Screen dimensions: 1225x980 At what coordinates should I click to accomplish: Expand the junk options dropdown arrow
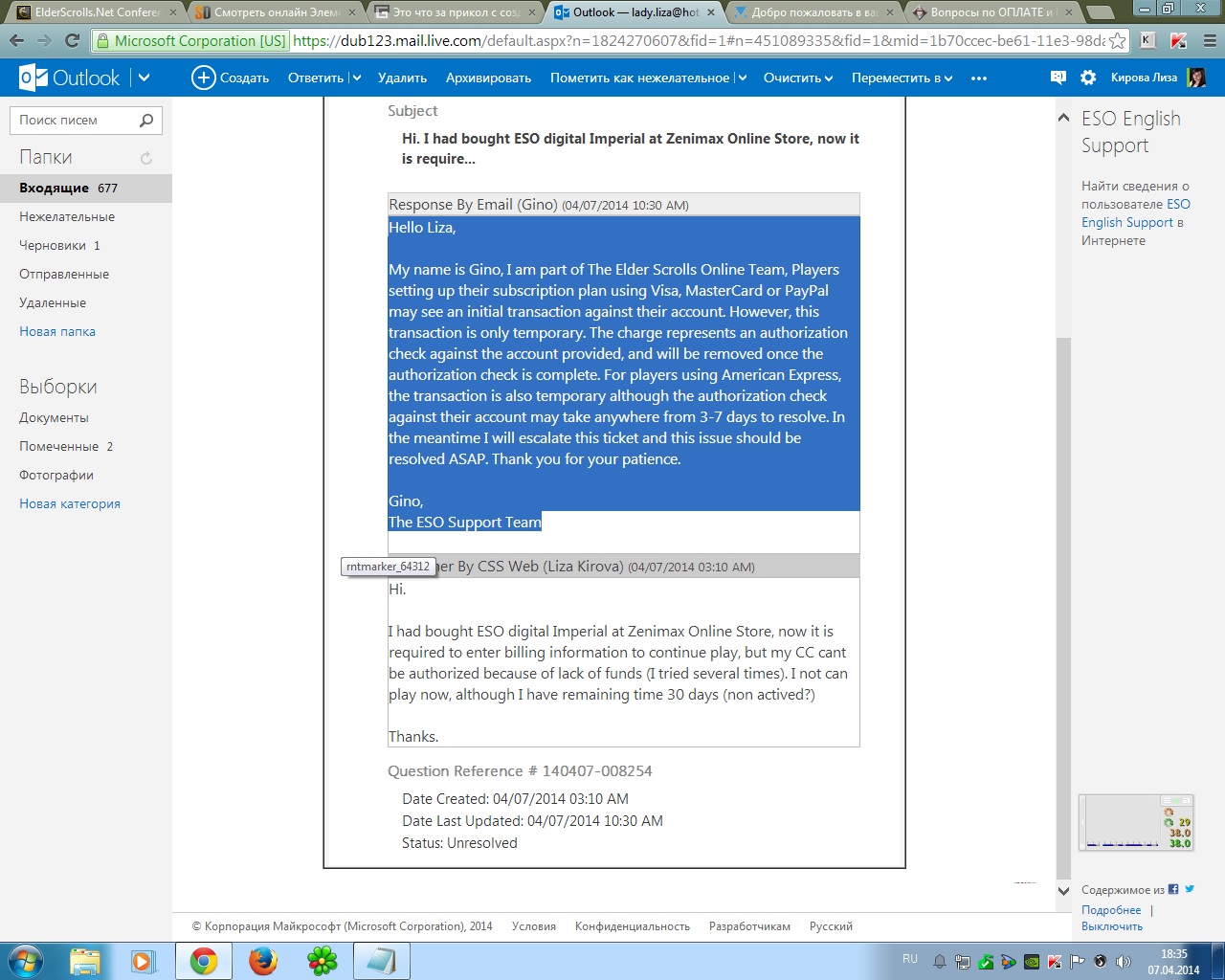click(x=742, y=78)
